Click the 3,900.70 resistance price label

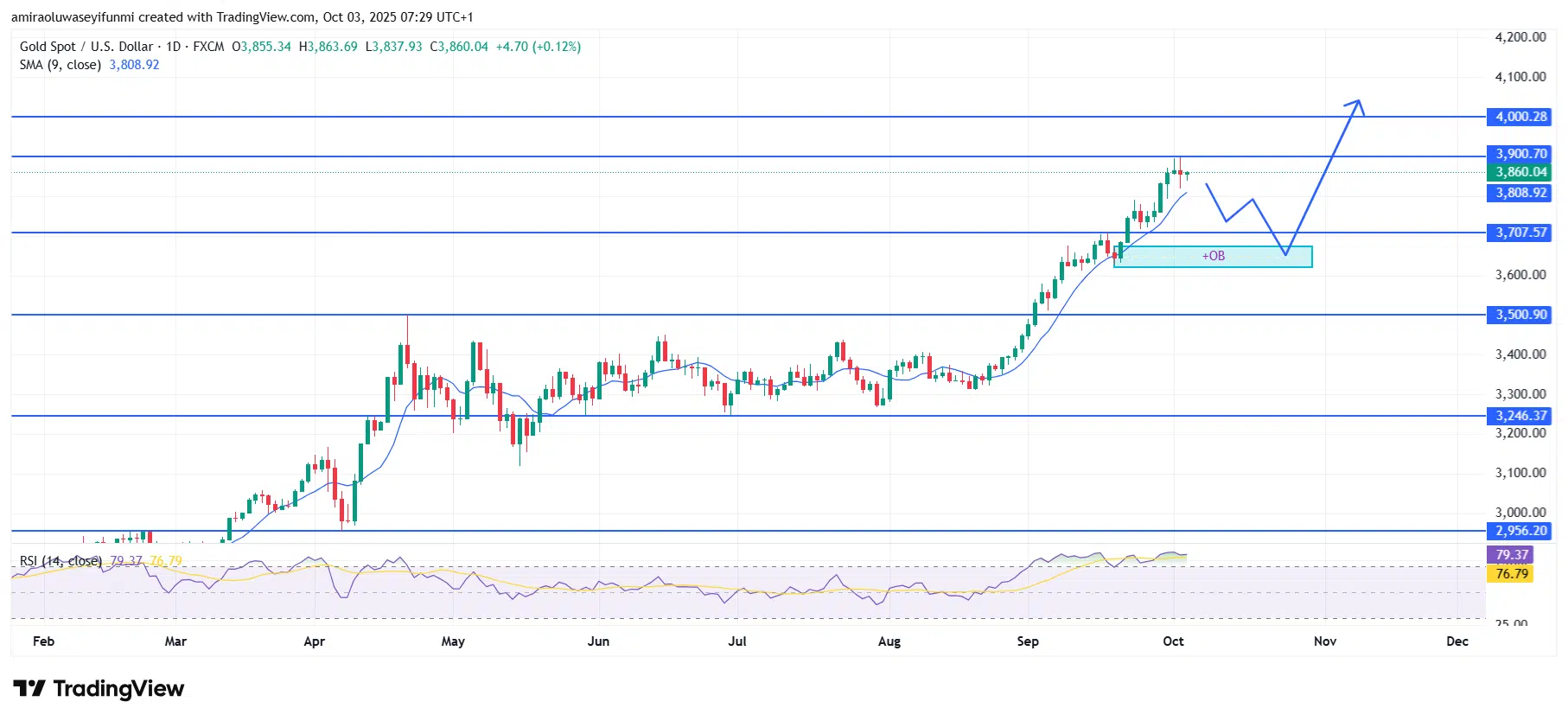tap(1520, 154)
